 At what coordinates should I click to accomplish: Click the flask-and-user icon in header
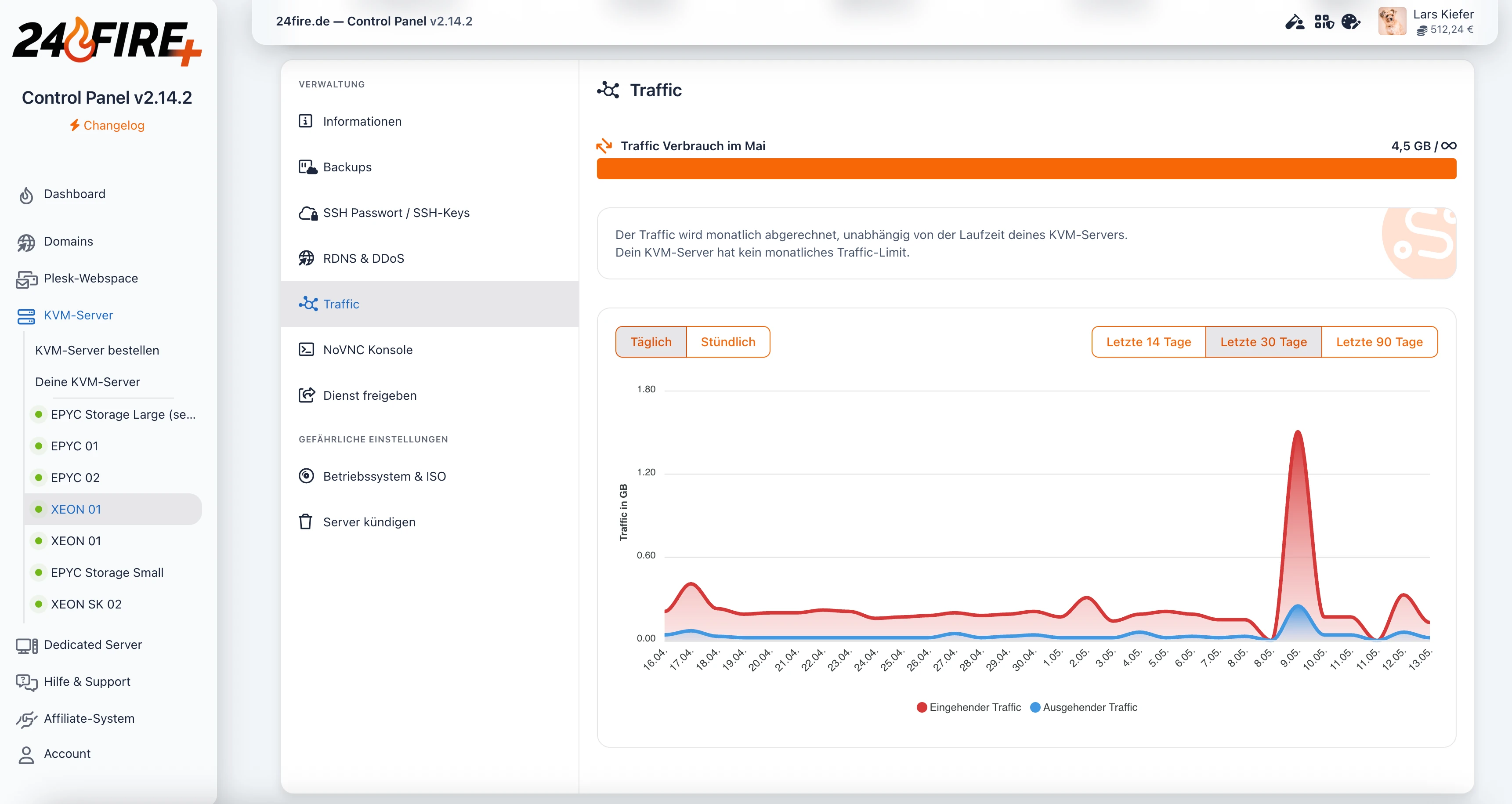pyautogui.click(x=1294, y=22)
